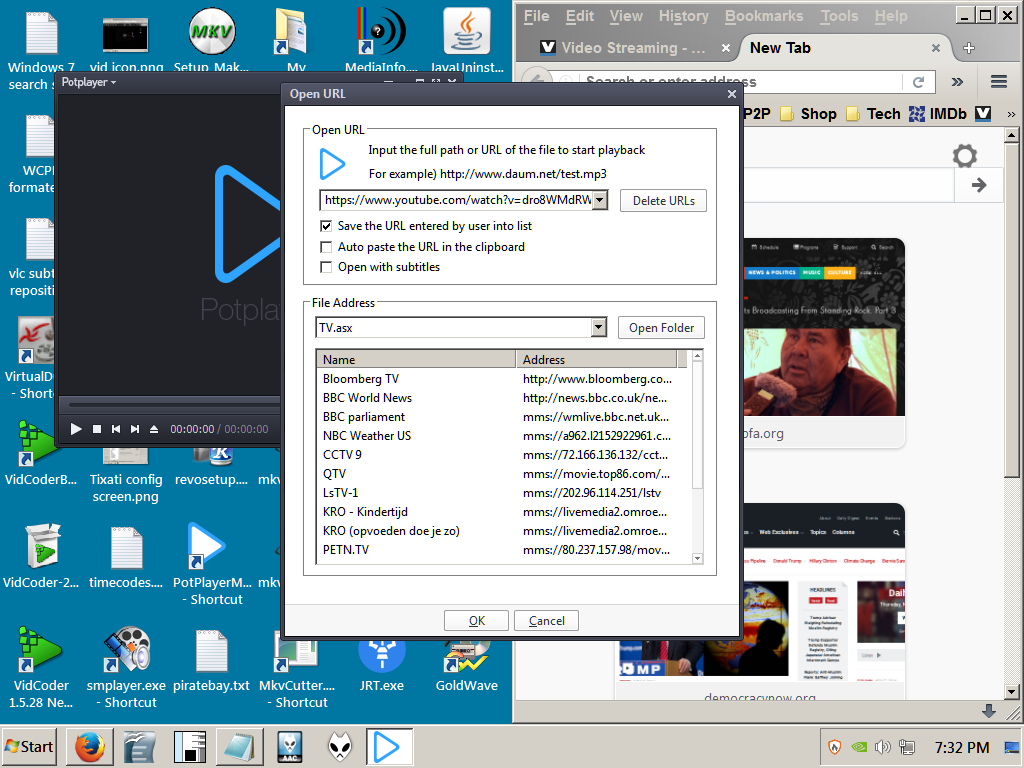Image resolution: width=1024 pixels, height=768 pixels.
Task: Select LsTV-1 entry in the list
Action: [x=340, y=492]
